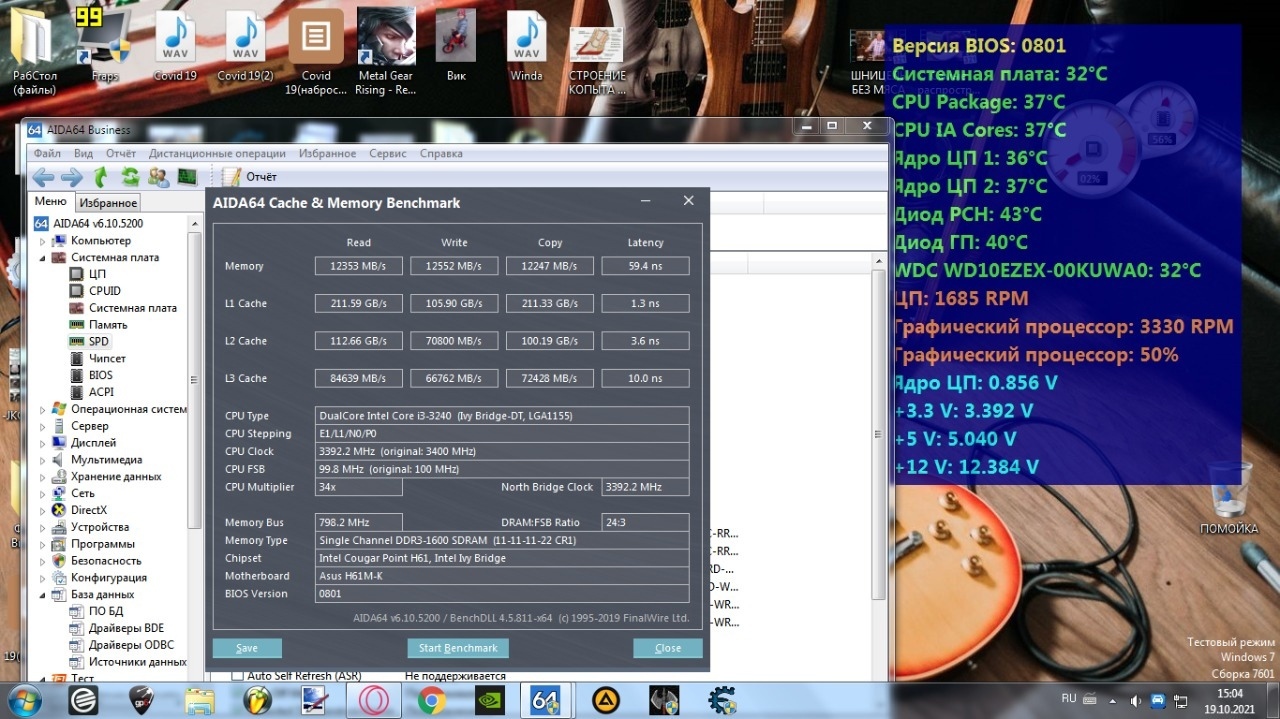Expand the Сервер tree node
The height and width of the screenshot is (719, 1280).
tap(43, 426)
